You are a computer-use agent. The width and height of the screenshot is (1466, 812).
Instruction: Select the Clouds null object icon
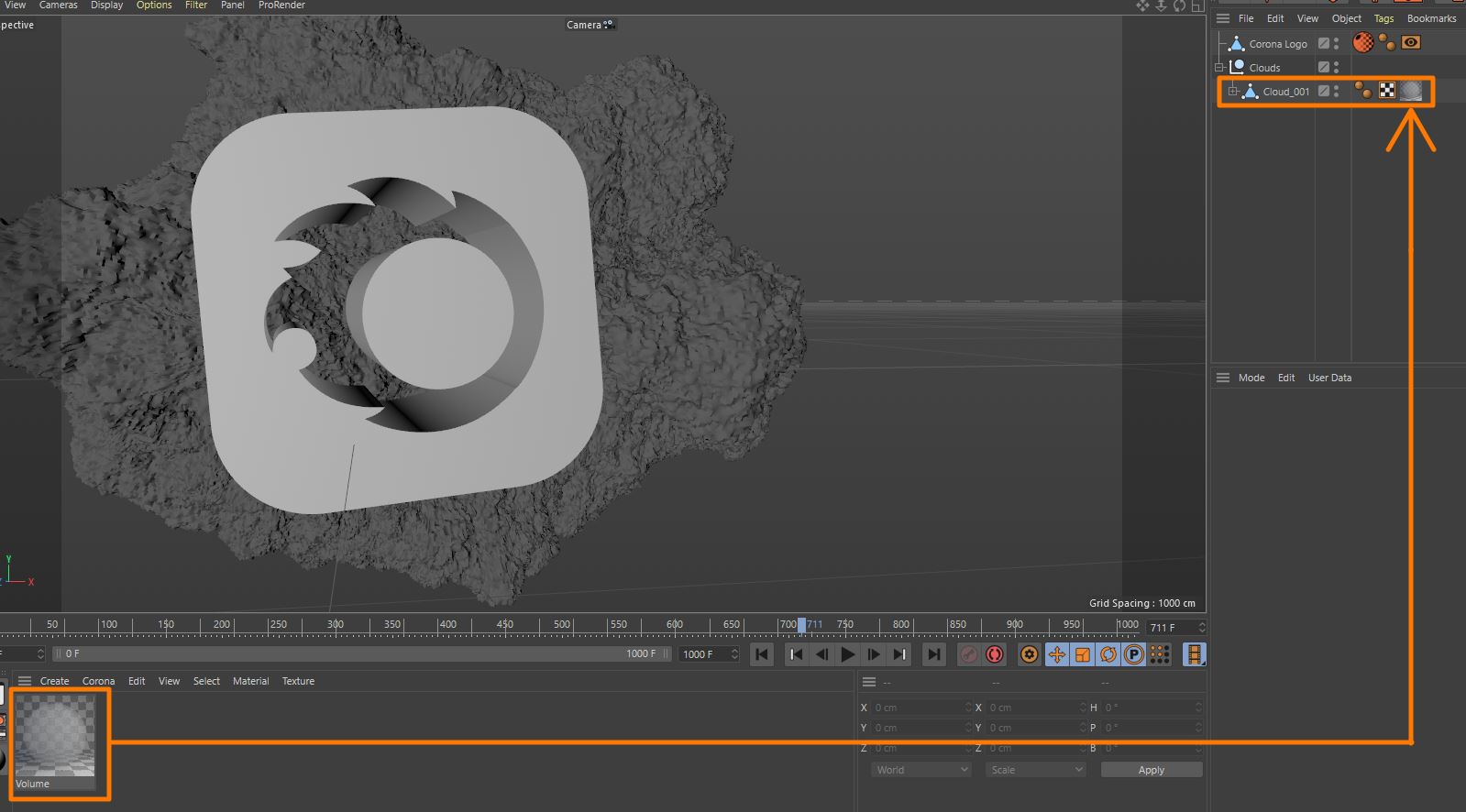point(1237,67)
